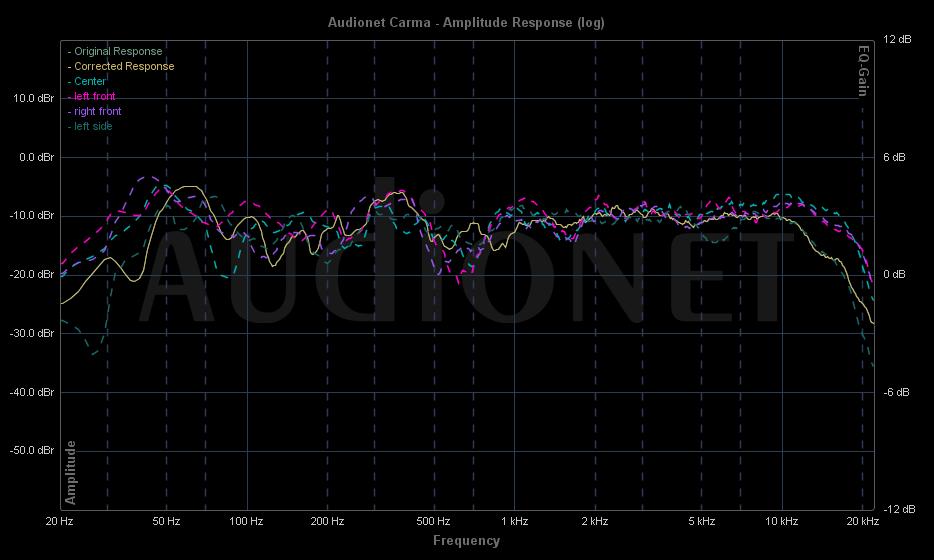Click the vertical 'Amplitude' axis label
Screen dimensions: 934x560
(x=70, y=473)
